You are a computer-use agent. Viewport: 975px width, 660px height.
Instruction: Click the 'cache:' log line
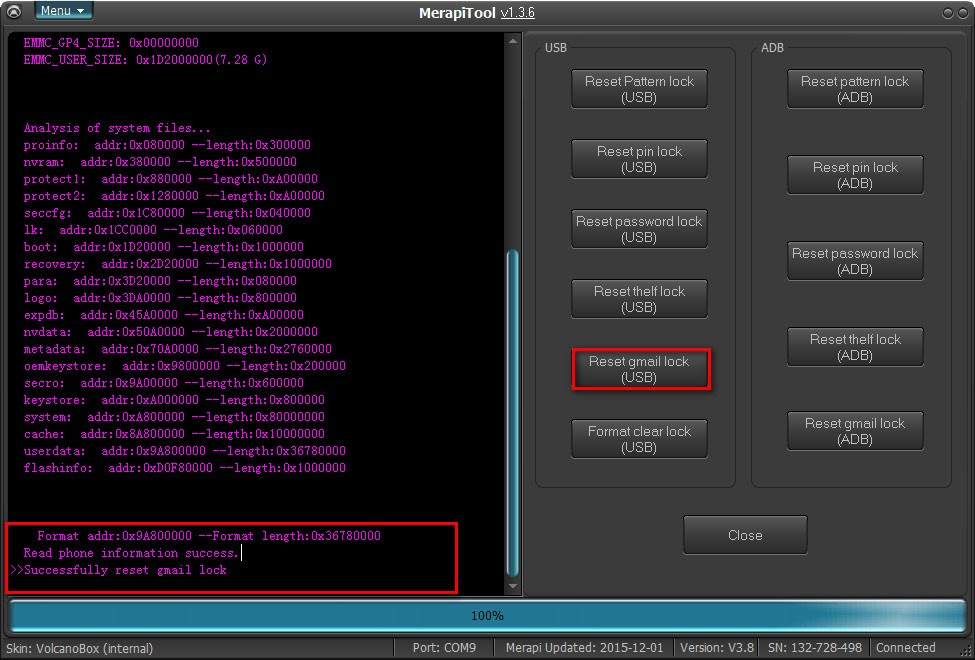tap(174, 434)
